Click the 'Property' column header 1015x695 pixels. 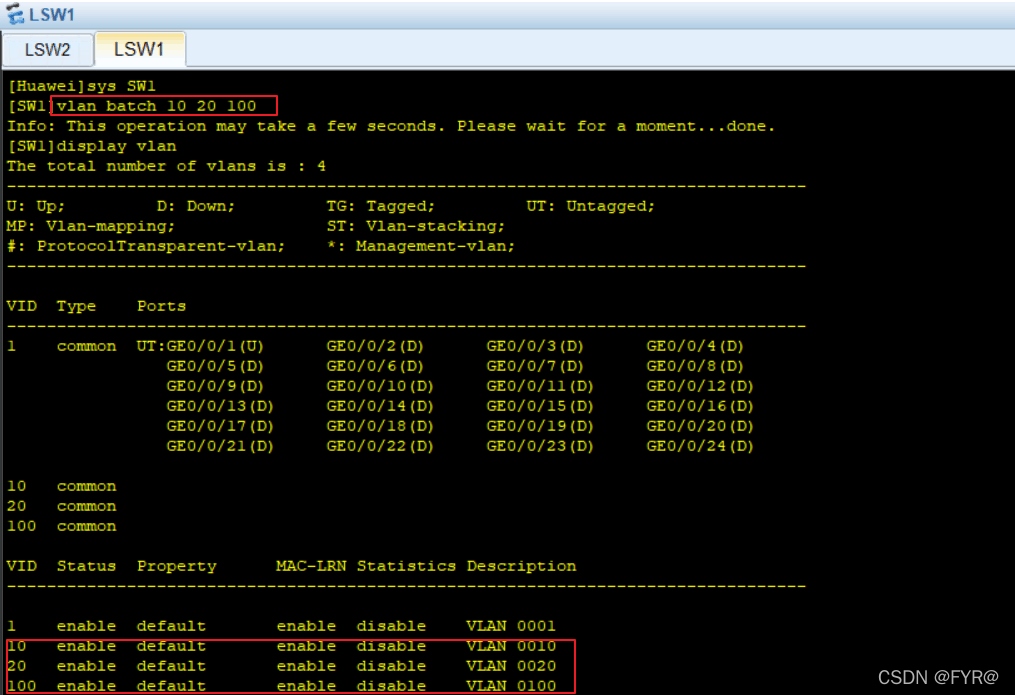[177, 566]
